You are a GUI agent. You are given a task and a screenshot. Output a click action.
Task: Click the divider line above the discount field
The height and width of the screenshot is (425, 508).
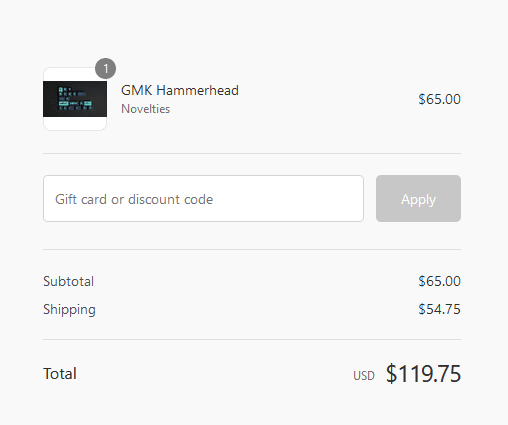(x=252, y=154)
